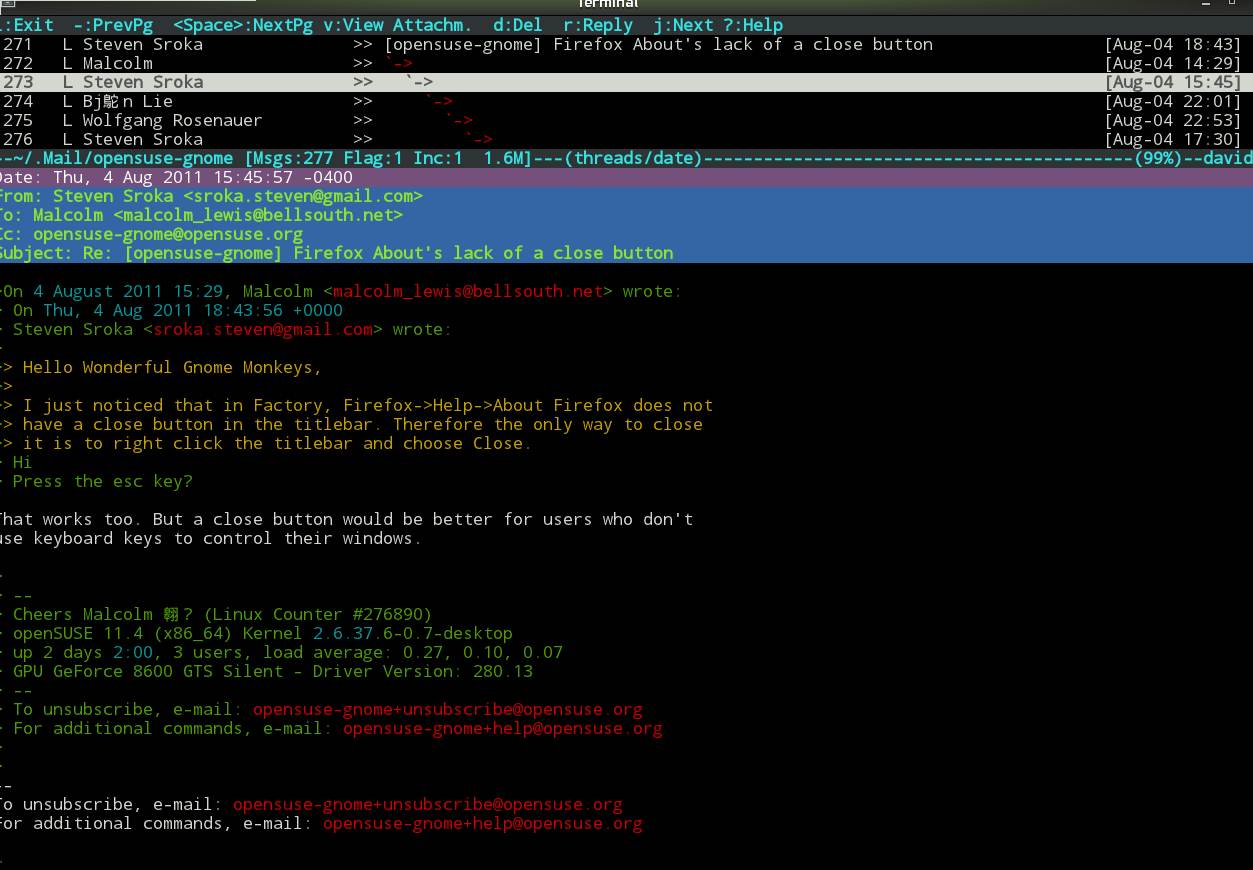Click the 'On Thu, 4 Aug 2011 18:43:56 +0000' line
This screenshot has width=1253, height=870.
(x=178, y=310)
